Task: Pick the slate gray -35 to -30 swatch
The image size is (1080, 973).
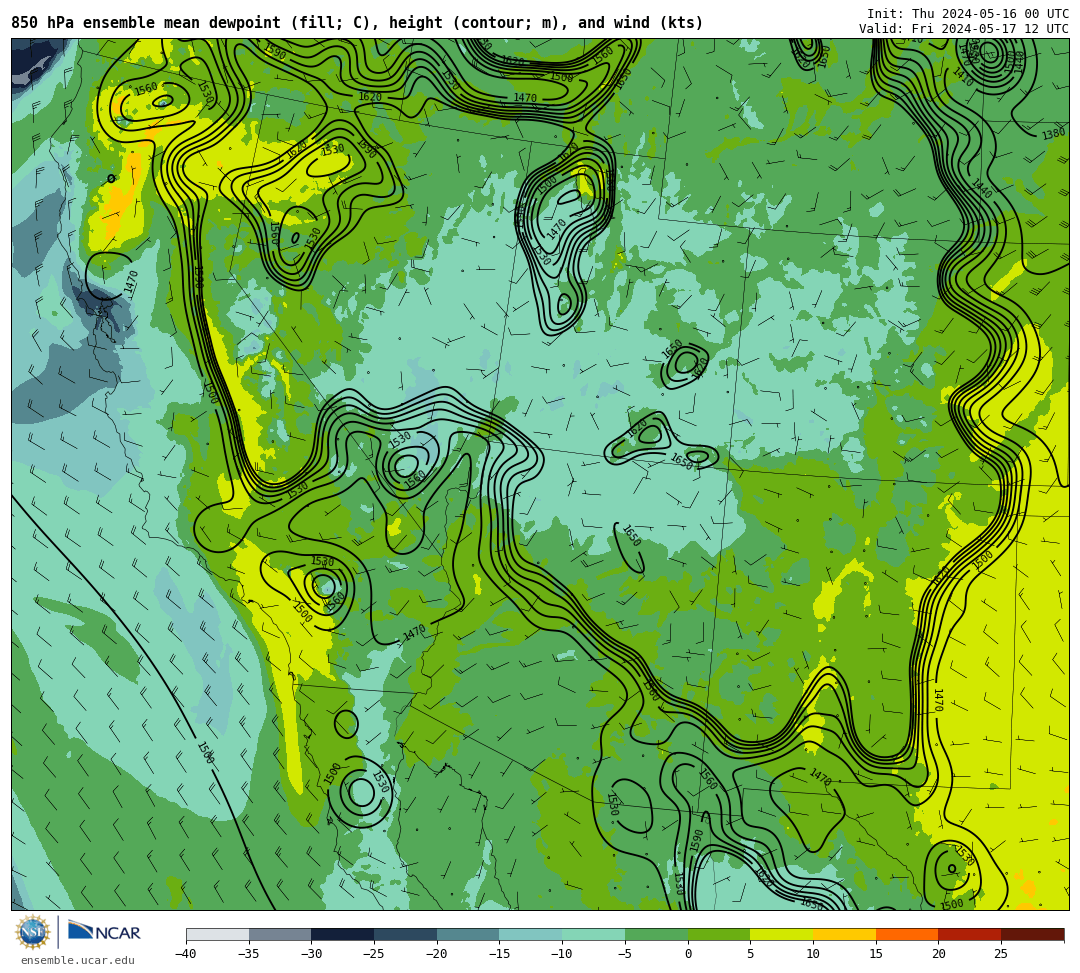Action: coord(280,934)
